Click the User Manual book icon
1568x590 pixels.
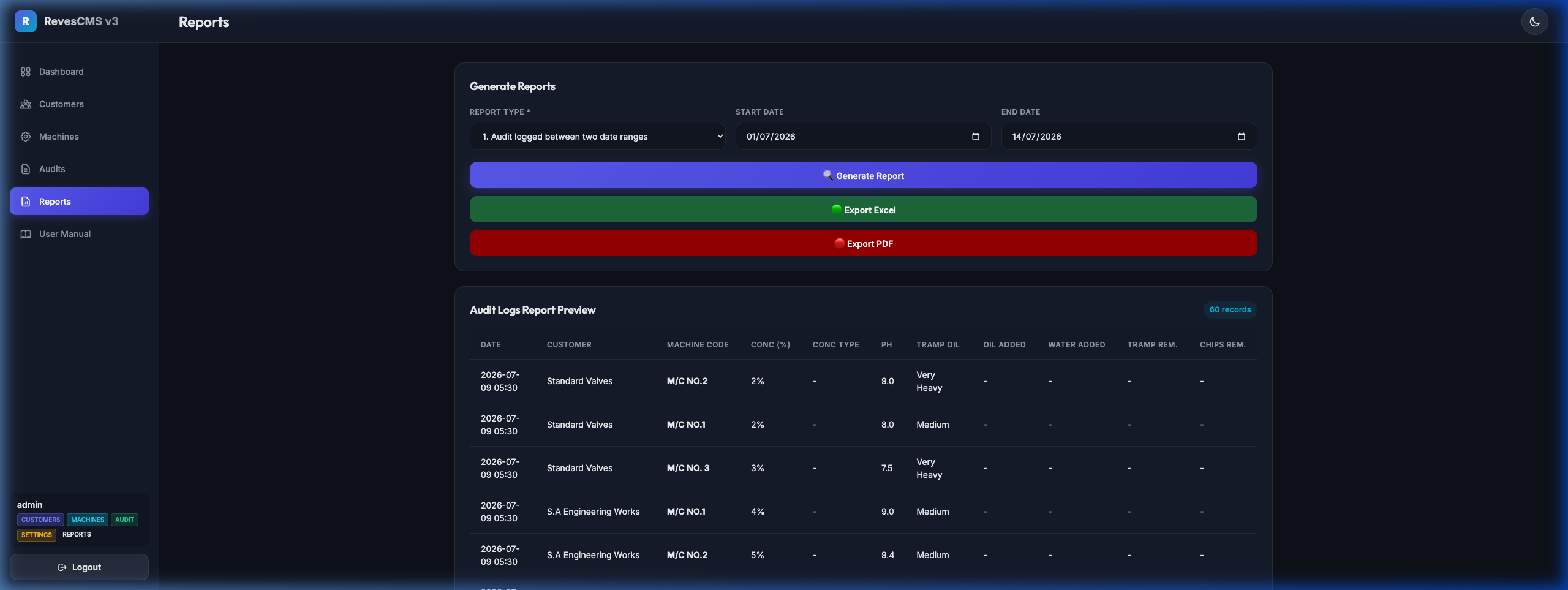point(26,234)
